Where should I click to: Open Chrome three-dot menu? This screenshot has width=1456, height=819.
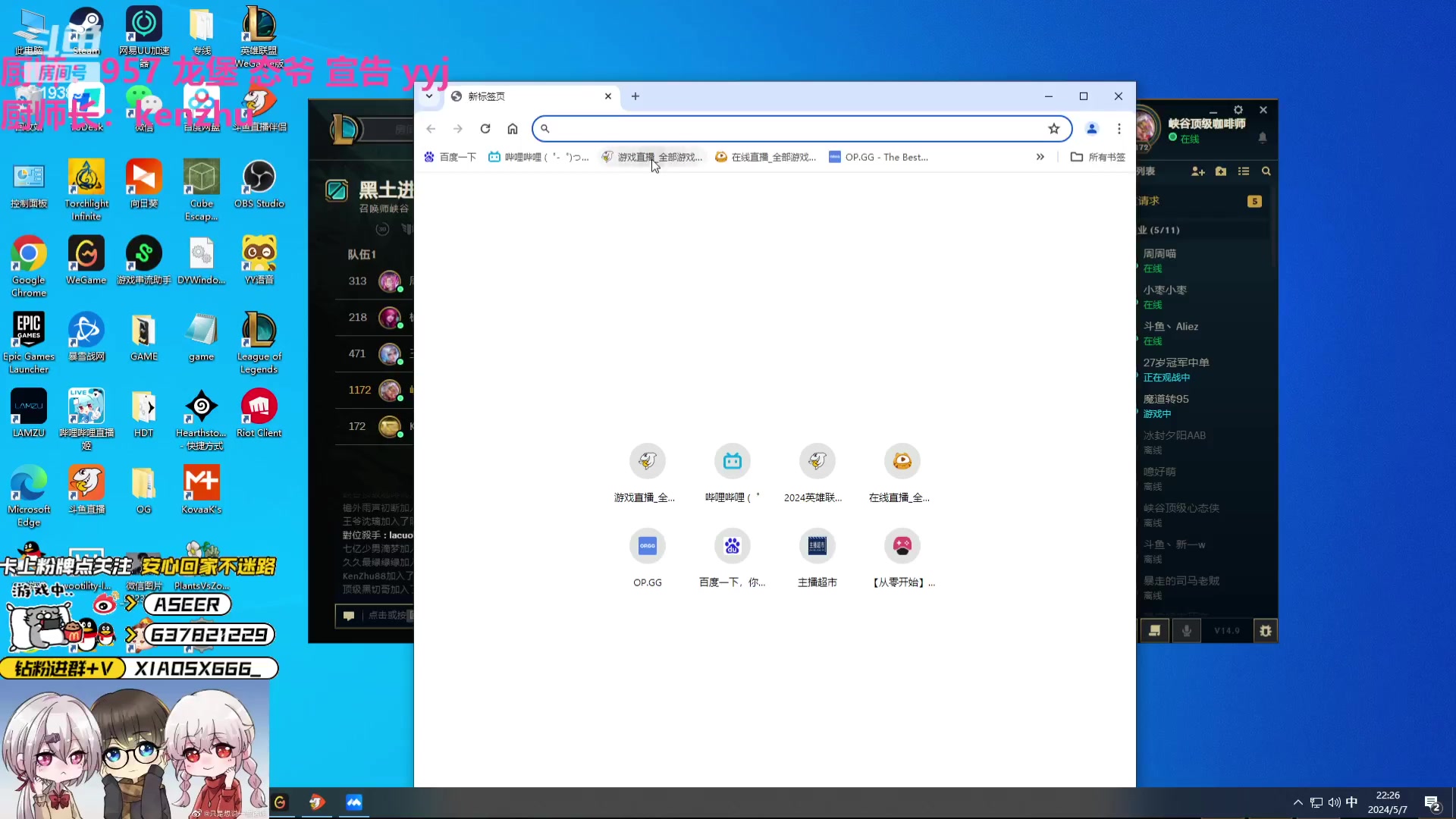click(1119, 129)
